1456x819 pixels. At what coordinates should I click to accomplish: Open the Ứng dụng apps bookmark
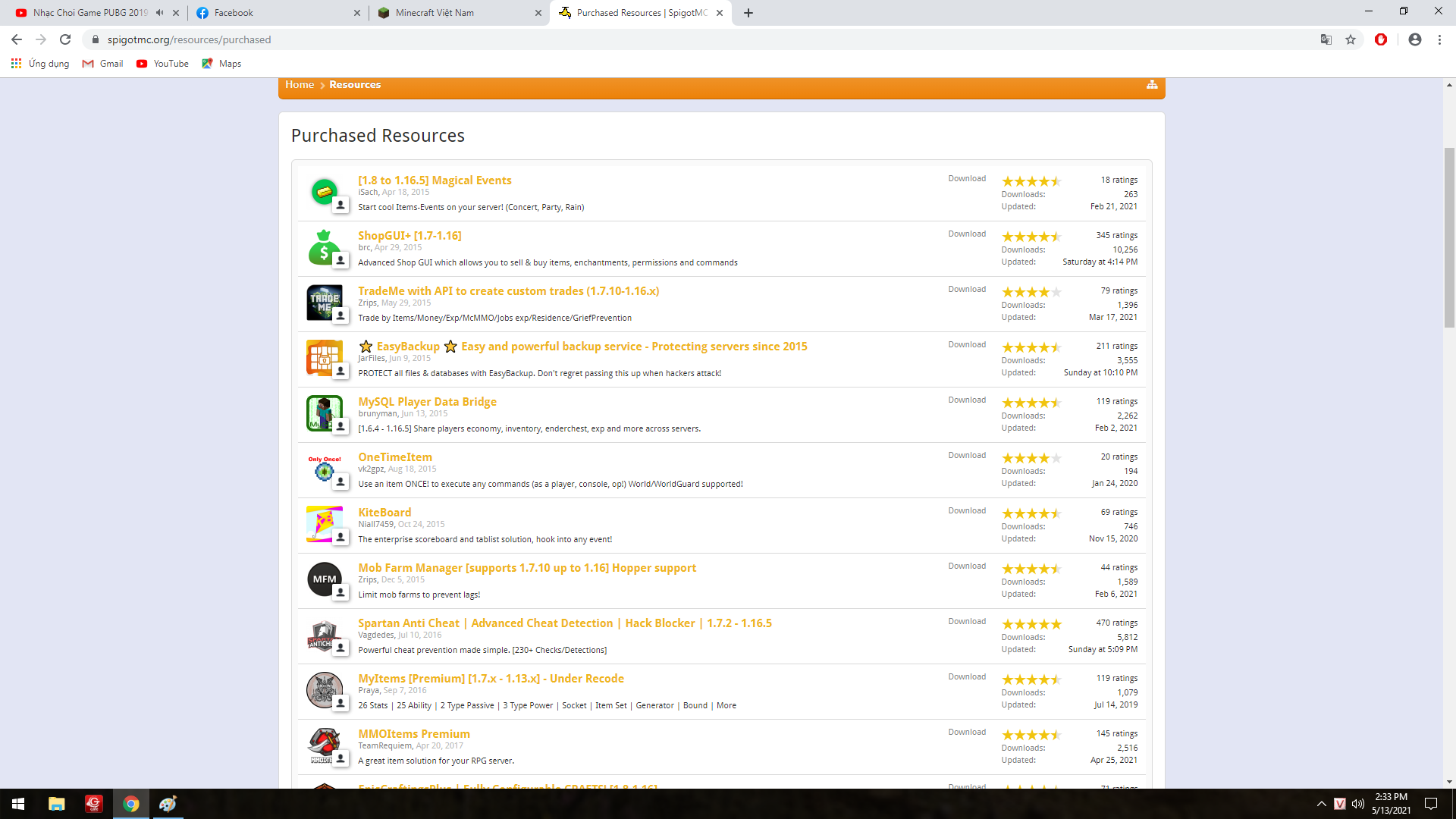pos(40,64)
